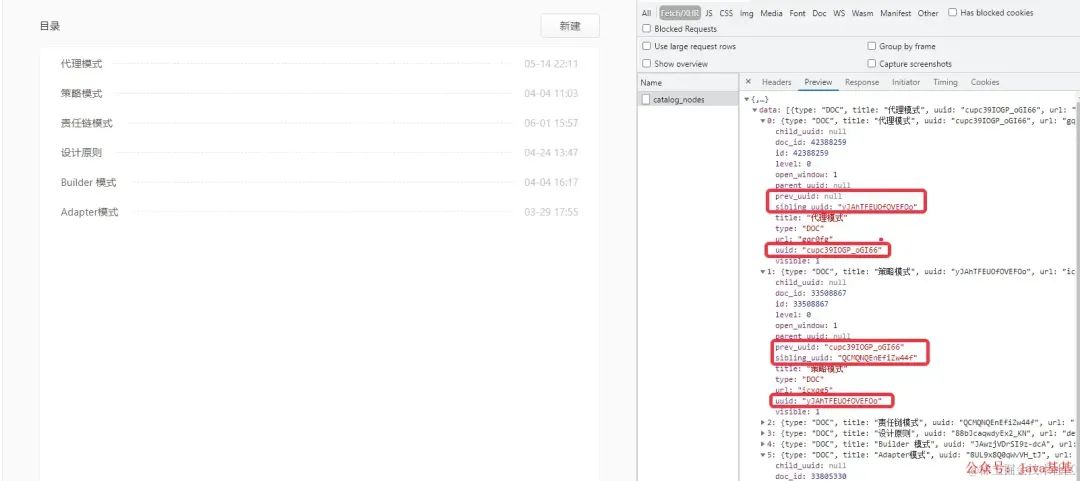1080x481 pixels.
Task: Open the Cookies tab
Action: (x=985, y=82)
